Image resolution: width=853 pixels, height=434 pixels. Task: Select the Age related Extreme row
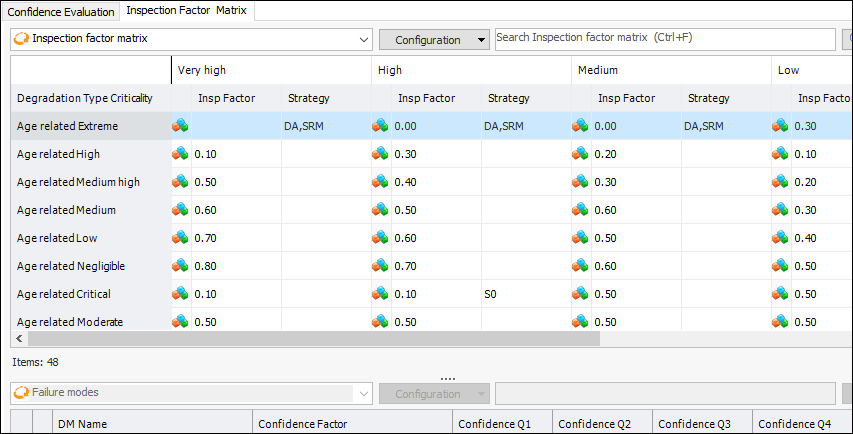pyautogui.click(x=68, y=126)
